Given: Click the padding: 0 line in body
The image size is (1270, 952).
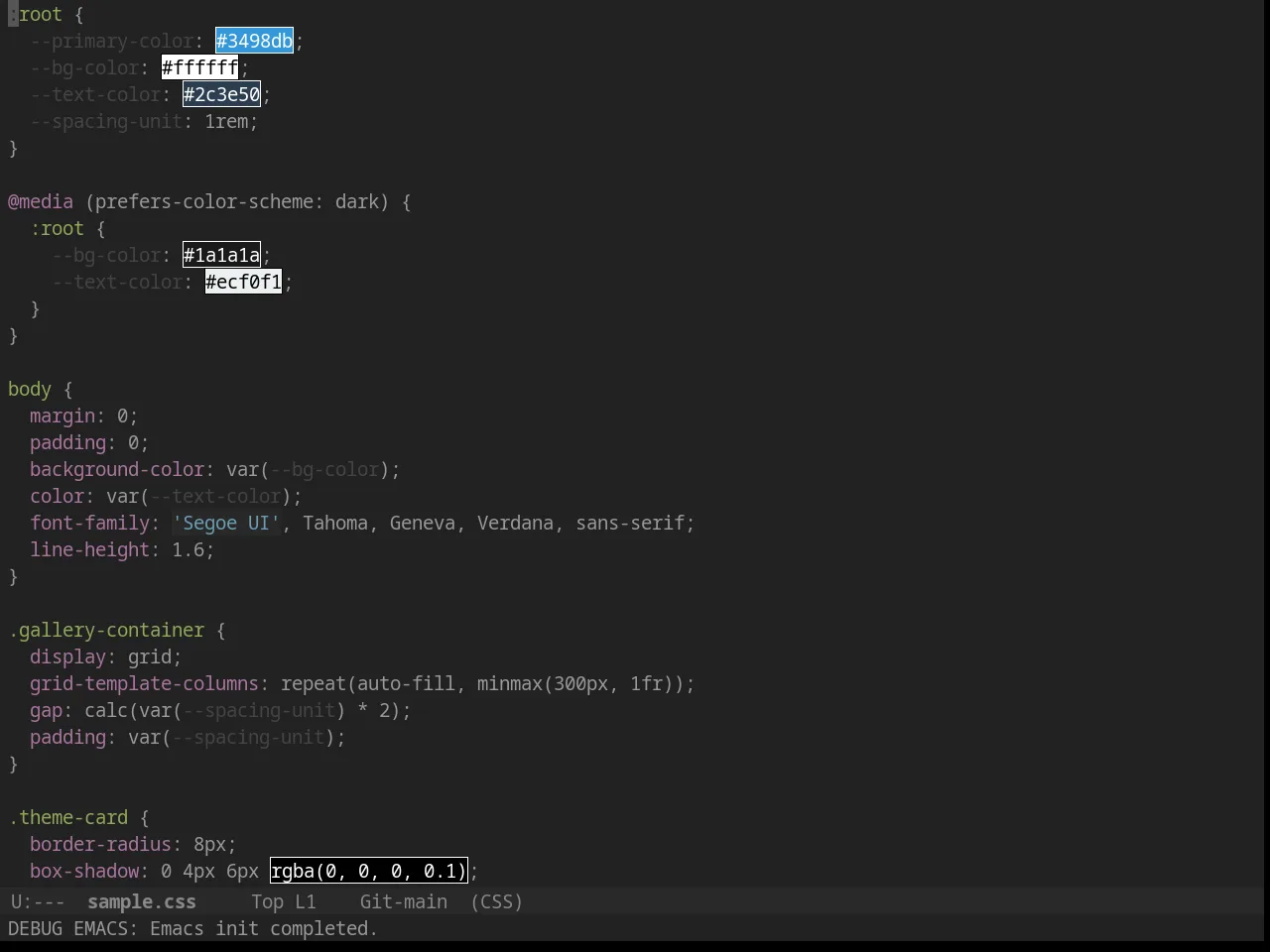Looking at the screenshot, I should pos(89,442).
